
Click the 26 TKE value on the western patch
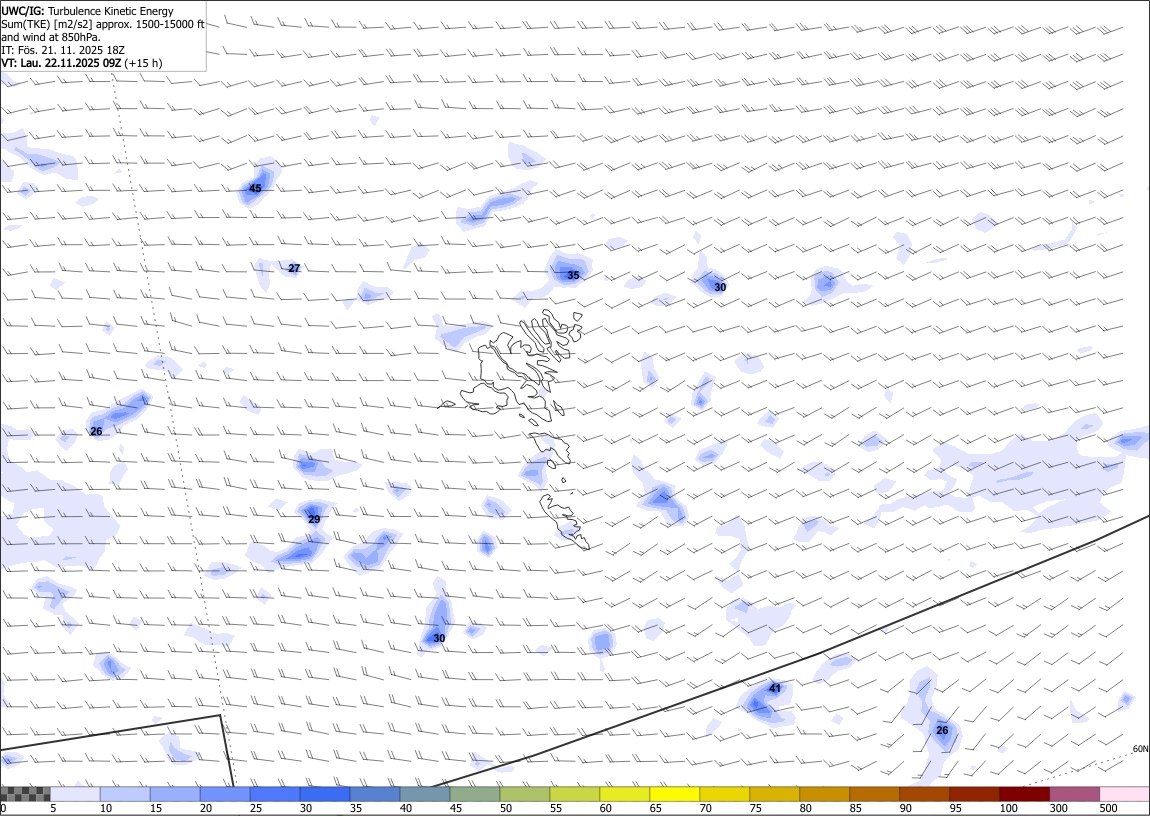[96, 432]
